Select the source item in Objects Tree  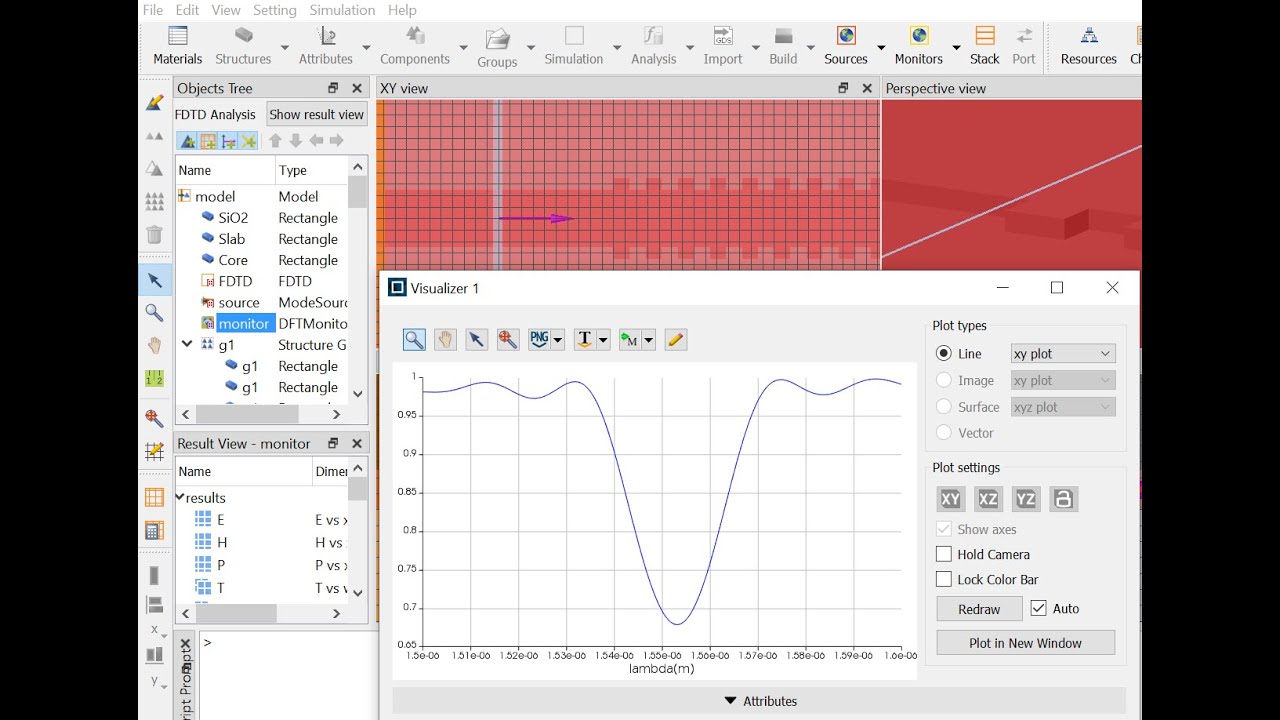(x=239, y=302)
